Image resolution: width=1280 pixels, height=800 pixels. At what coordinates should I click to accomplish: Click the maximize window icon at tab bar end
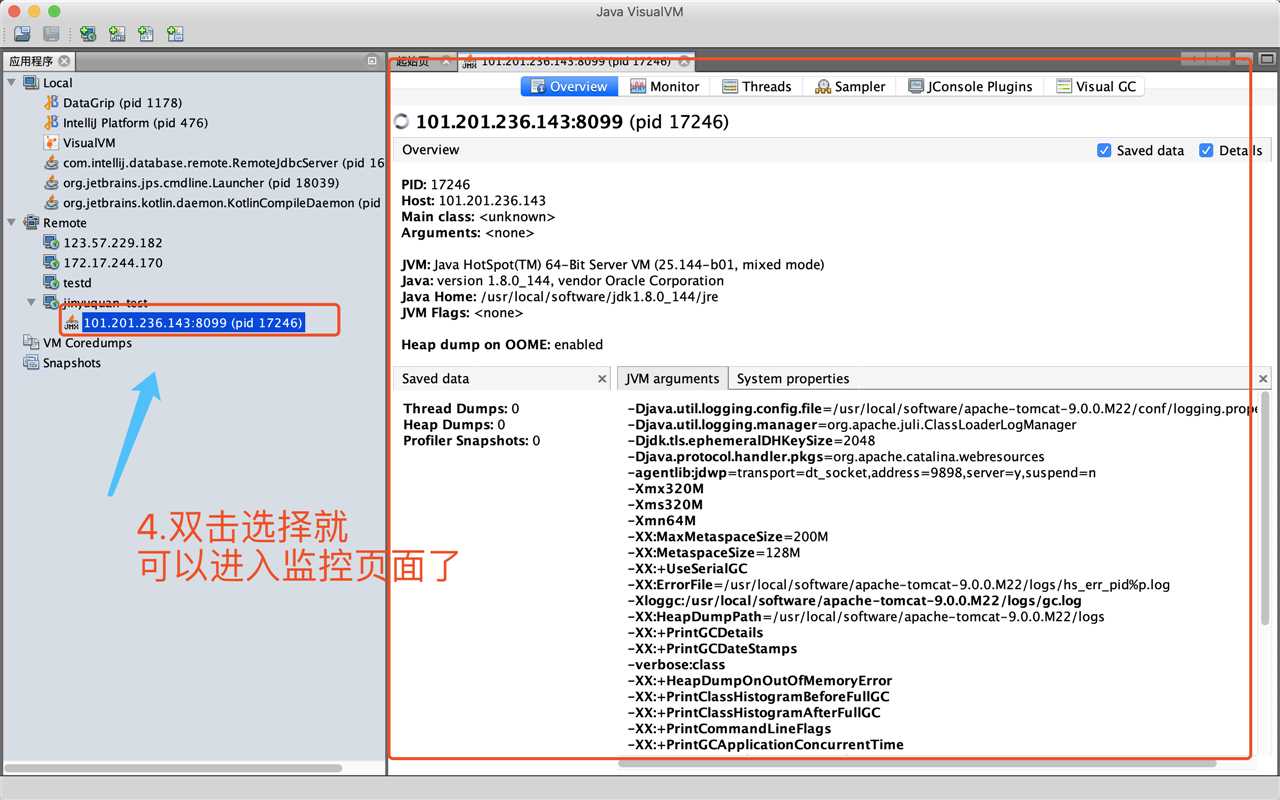(x=1267, y=60)
